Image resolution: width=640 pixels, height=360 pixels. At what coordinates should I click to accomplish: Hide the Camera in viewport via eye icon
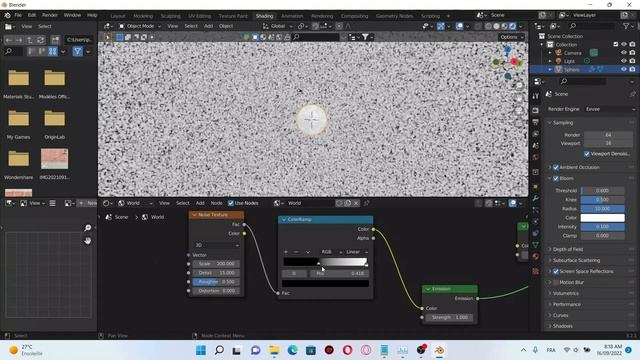coord(624,53)
